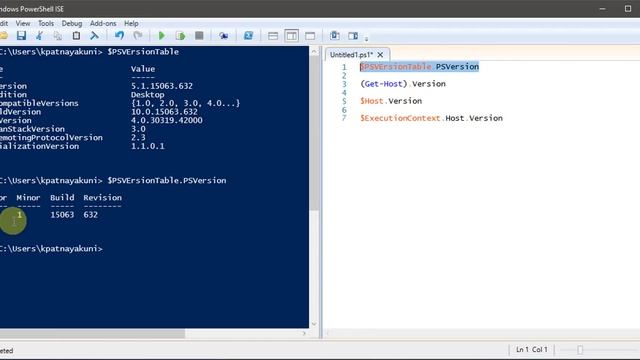The height and width of the screenshot is (360, 640).
Task: Click the Cut (scissors) icon
Action: pyautogui.click(x=39, y=36)
